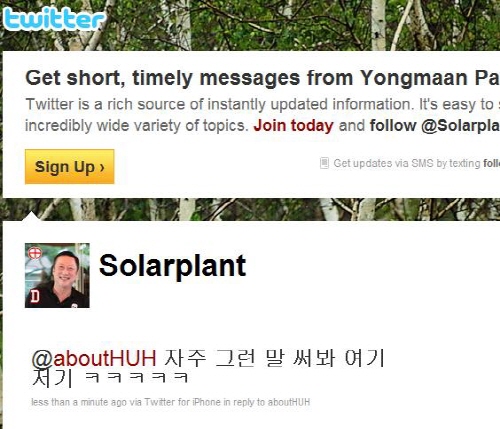Click the SMS phone icon

coord(324,163)
